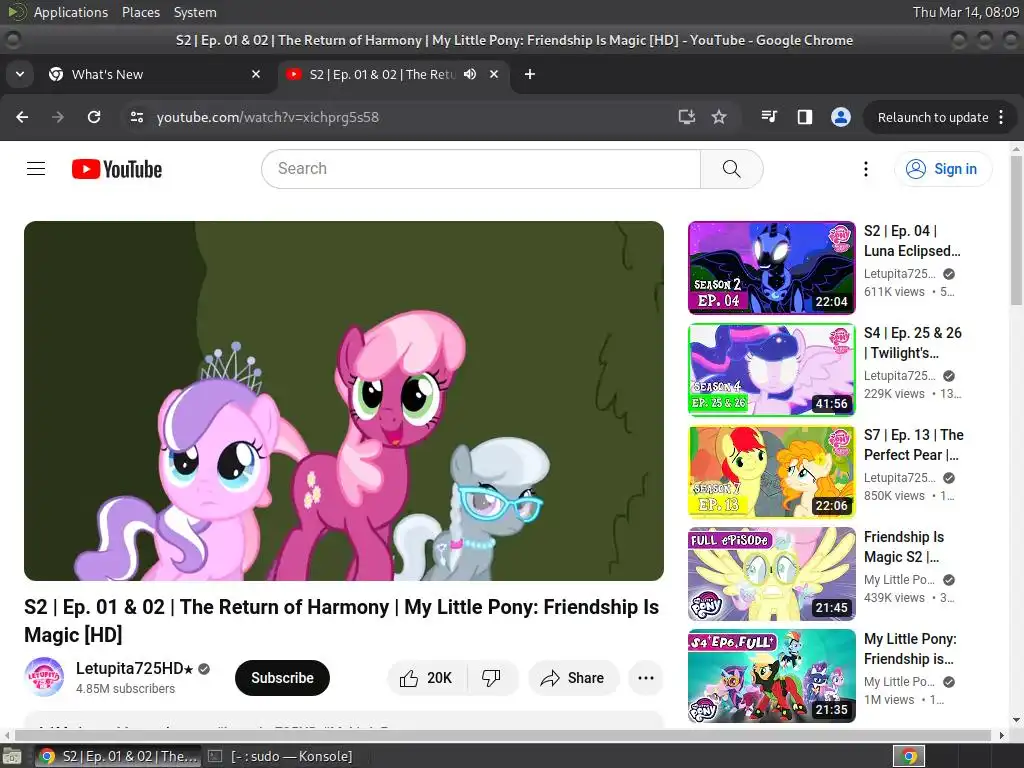Viewport: 1024px width, 768px height.
Task: Open Letupita725HD channel avatar
Action: point(44,677)
